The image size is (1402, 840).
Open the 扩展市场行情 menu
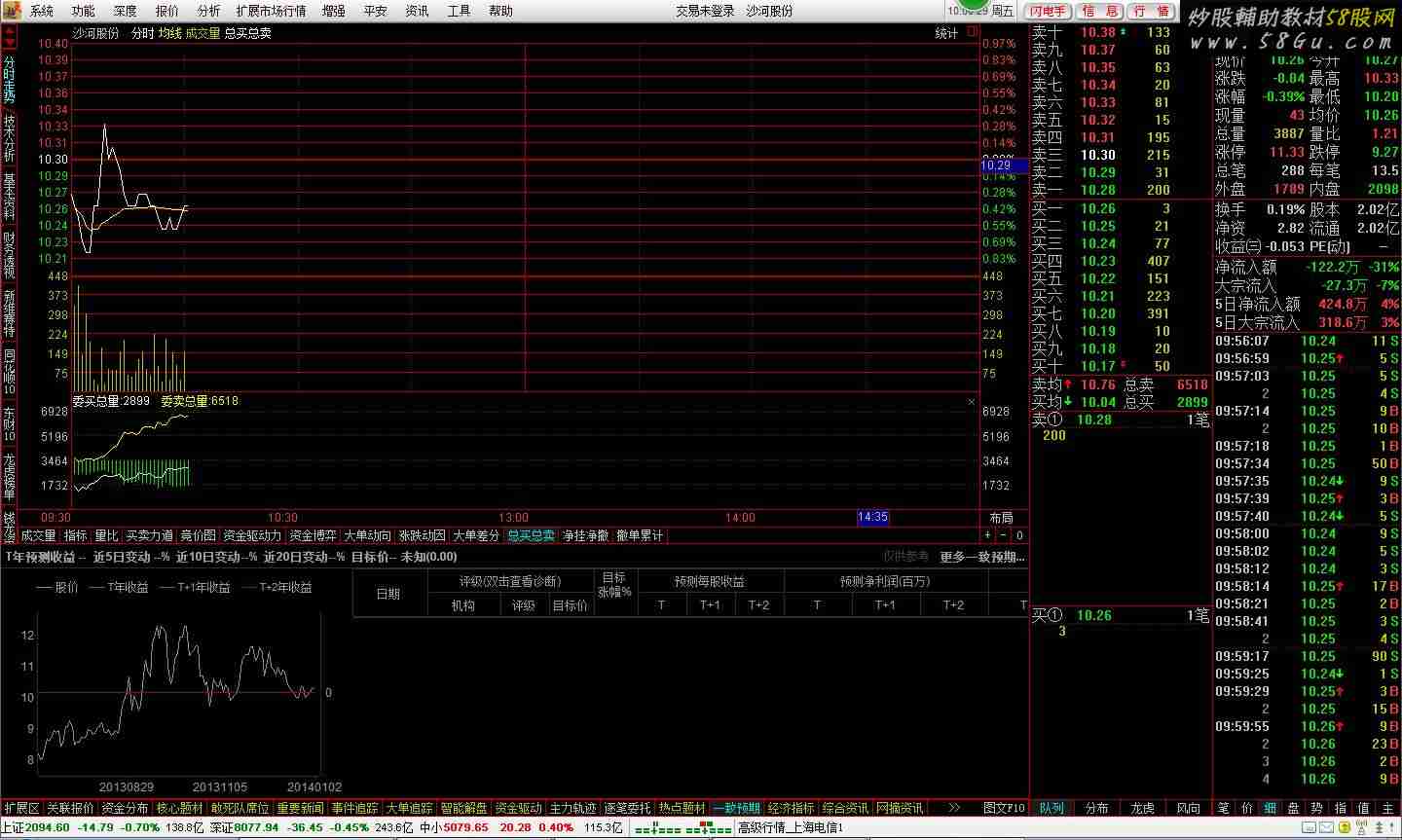point(272,11)
